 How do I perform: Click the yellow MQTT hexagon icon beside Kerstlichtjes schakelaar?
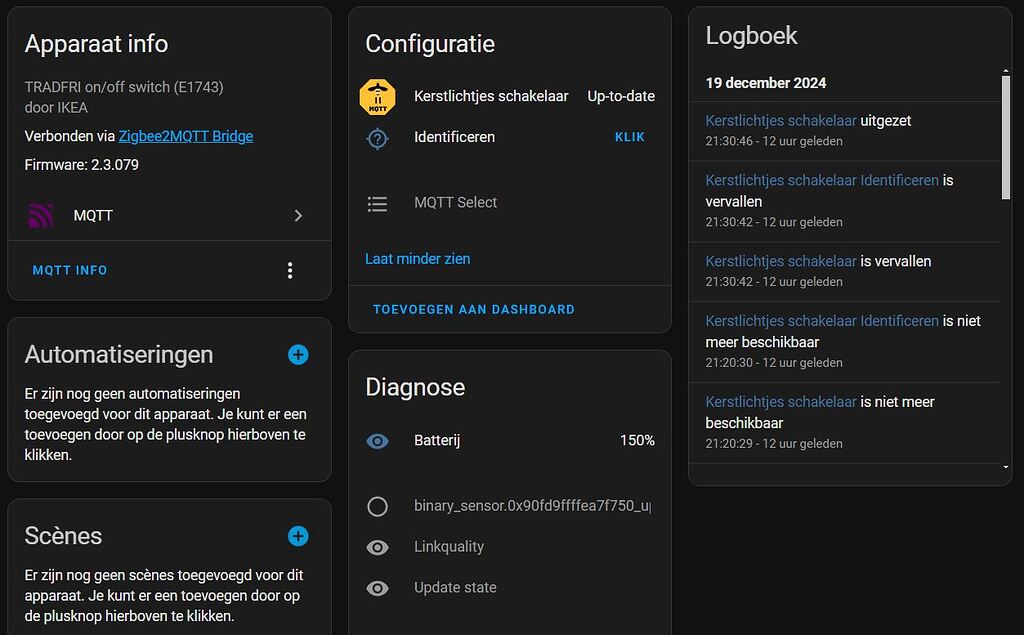pyautogui.click(x=377, y=96)
